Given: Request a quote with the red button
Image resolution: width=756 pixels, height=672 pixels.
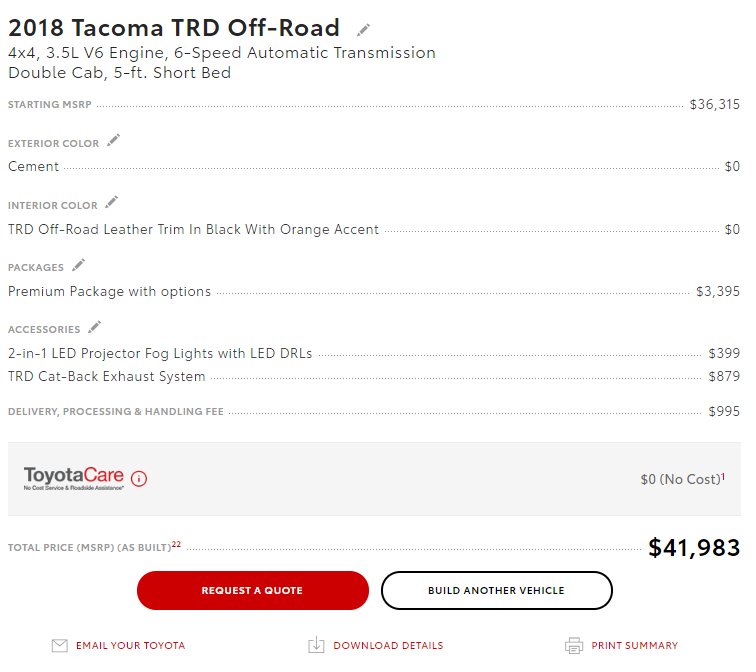Looking at the screenshot, I should pos(253,590).
